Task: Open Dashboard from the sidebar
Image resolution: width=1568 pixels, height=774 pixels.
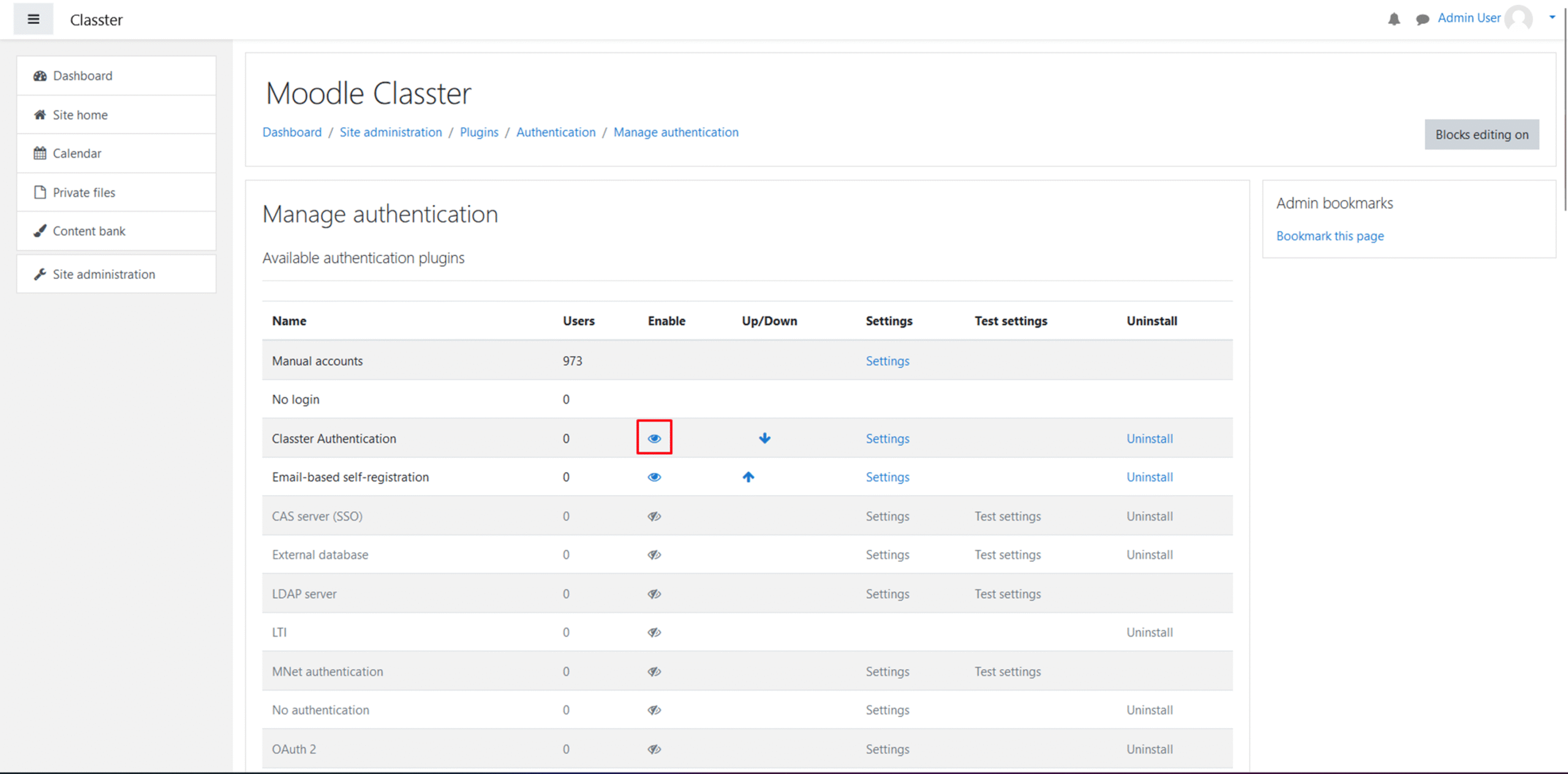Action: click(x=116, y=75)
